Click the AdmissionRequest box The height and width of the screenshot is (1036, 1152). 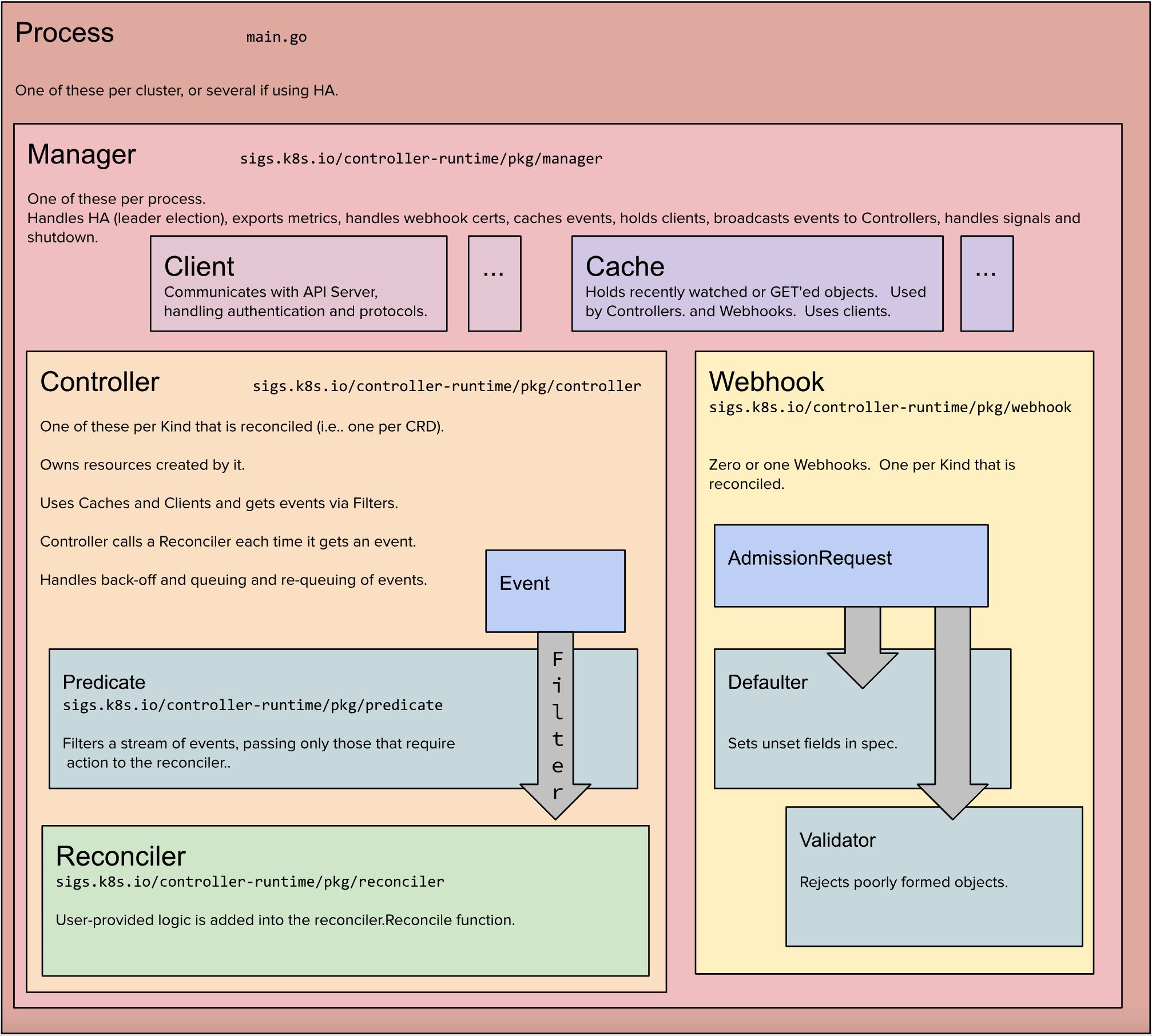click(851, 565)
